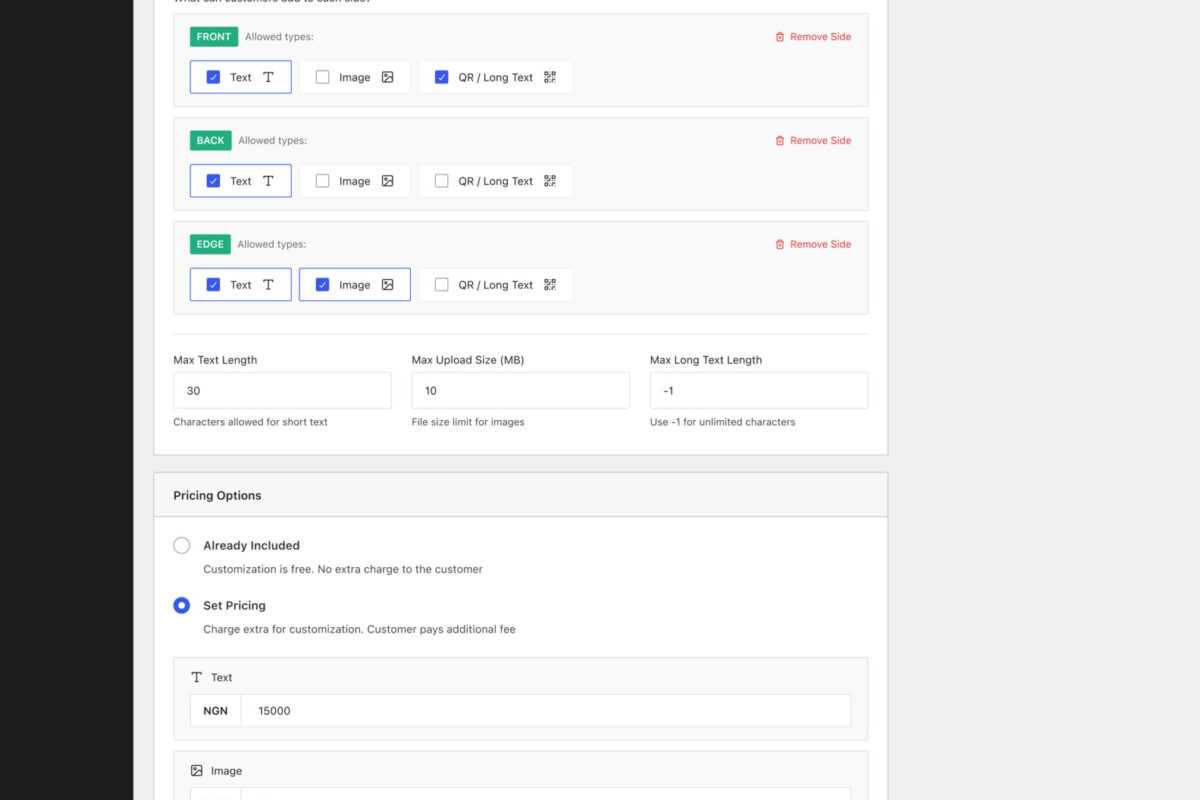Click the trash icon on BACK side
Viewport: 1200px width, 800px height.
pos(780,141)
